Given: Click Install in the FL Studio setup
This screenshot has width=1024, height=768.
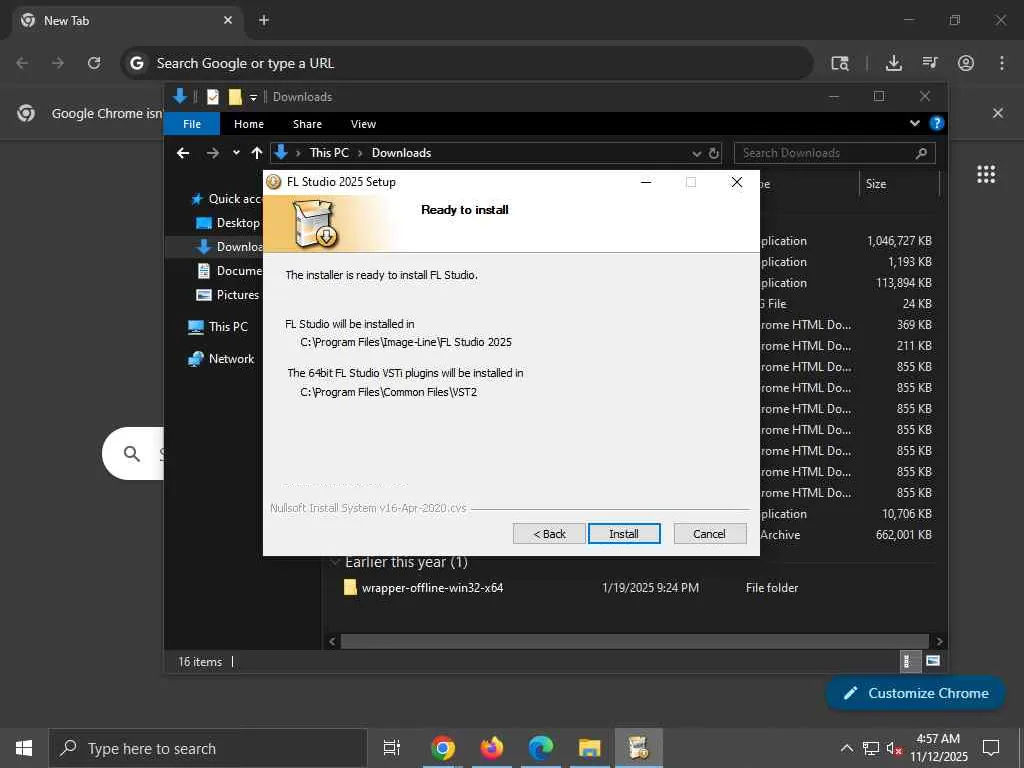Looking at the screenshot, I should click(624, 534).
